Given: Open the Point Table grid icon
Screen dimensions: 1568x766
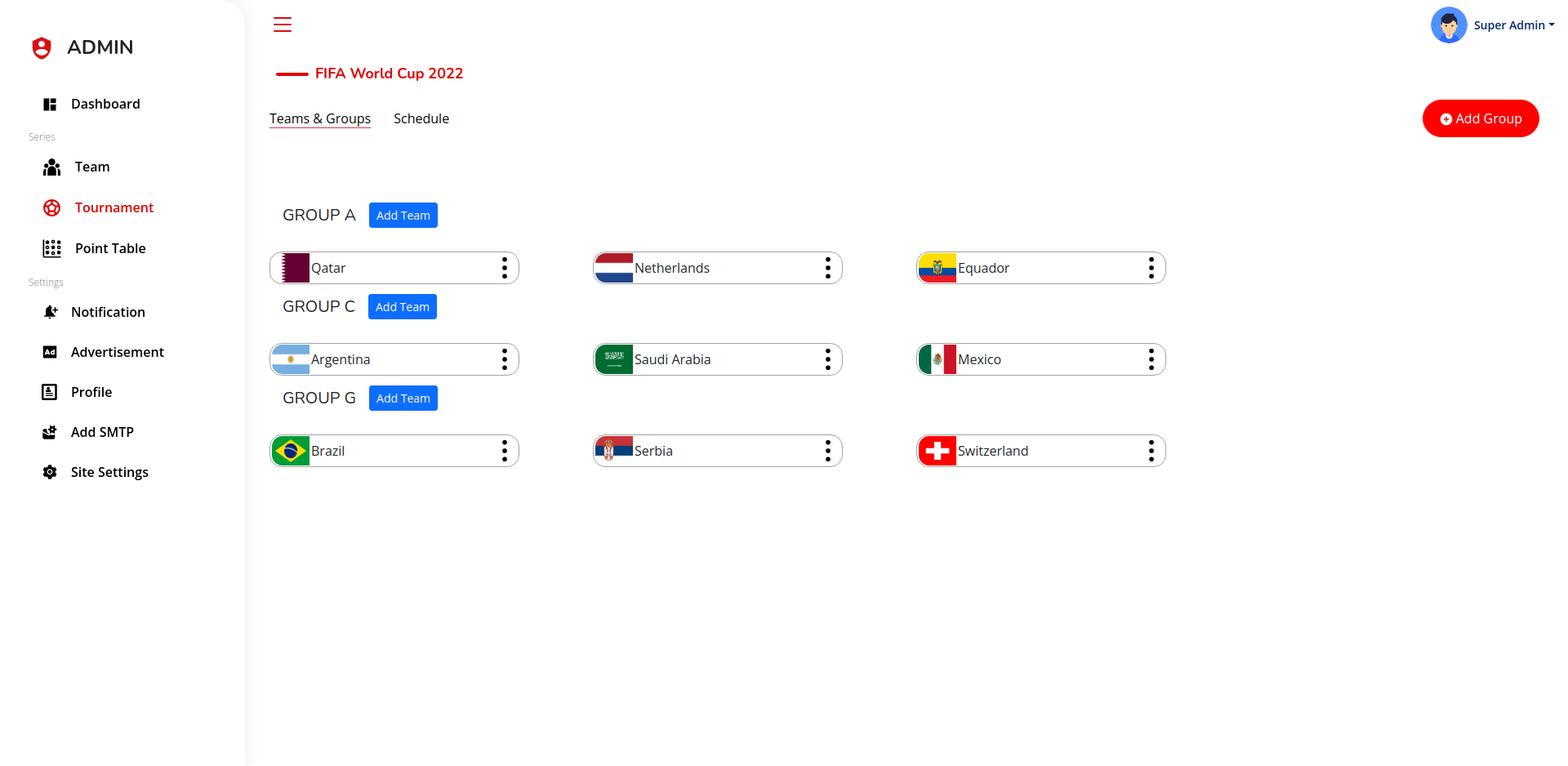Looking at the screenshot, I should point(52,248).
